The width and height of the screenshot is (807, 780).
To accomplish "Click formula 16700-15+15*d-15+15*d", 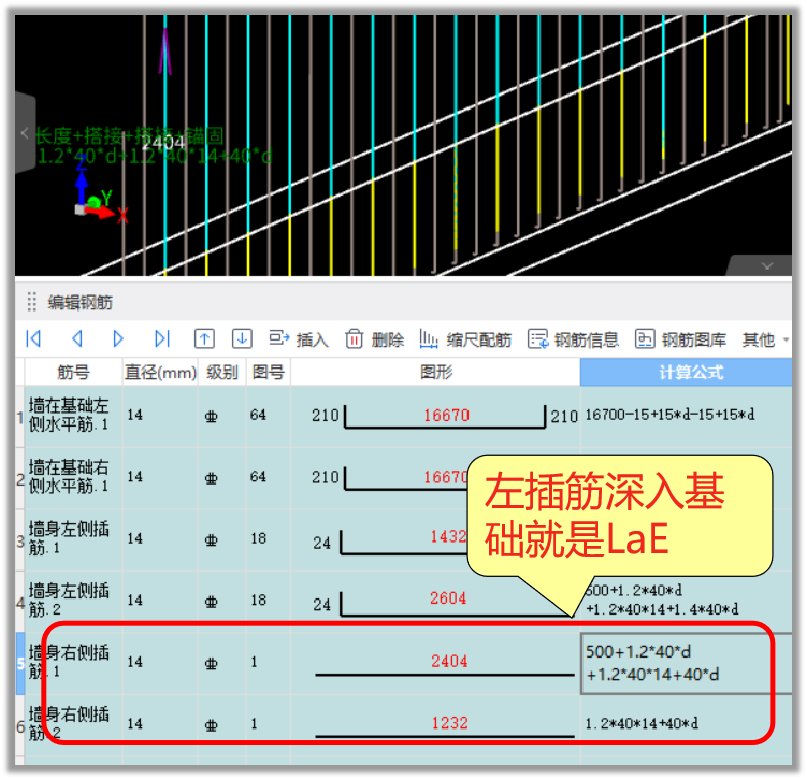I will click(670, 414).
